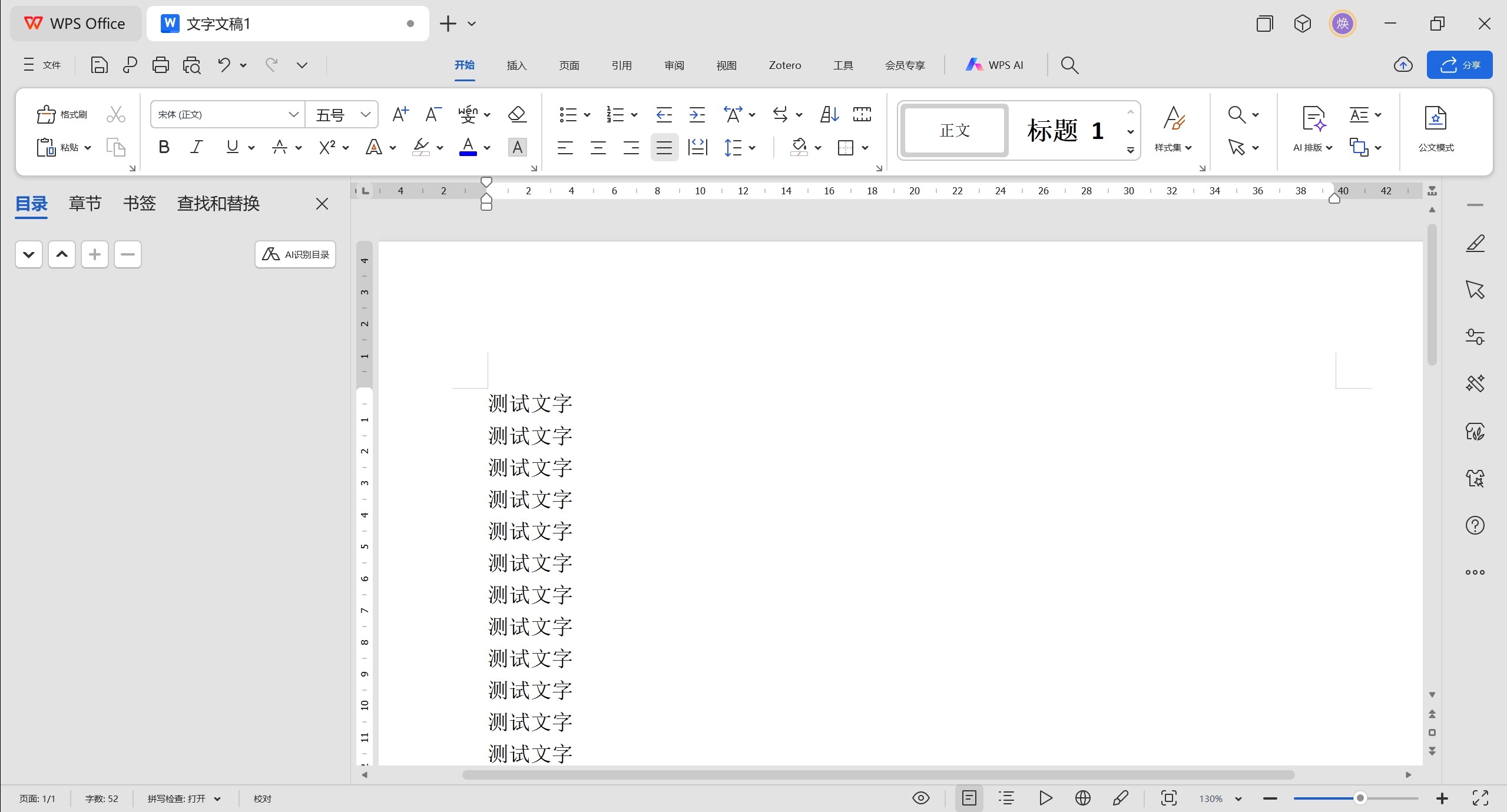The width and height of the screenshot is (1507, 812).
Task: Click the Clear Formatting eraser icon
Action: (x=517, y=114)
